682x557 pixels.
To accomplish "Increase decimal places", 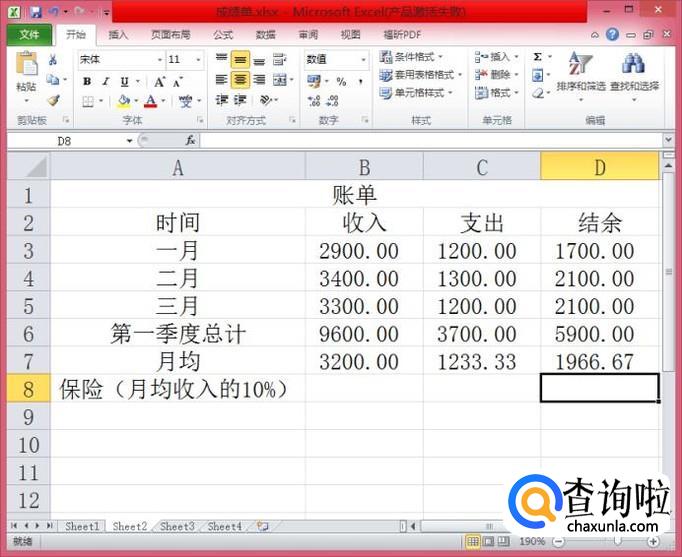I will click(314, 101).
